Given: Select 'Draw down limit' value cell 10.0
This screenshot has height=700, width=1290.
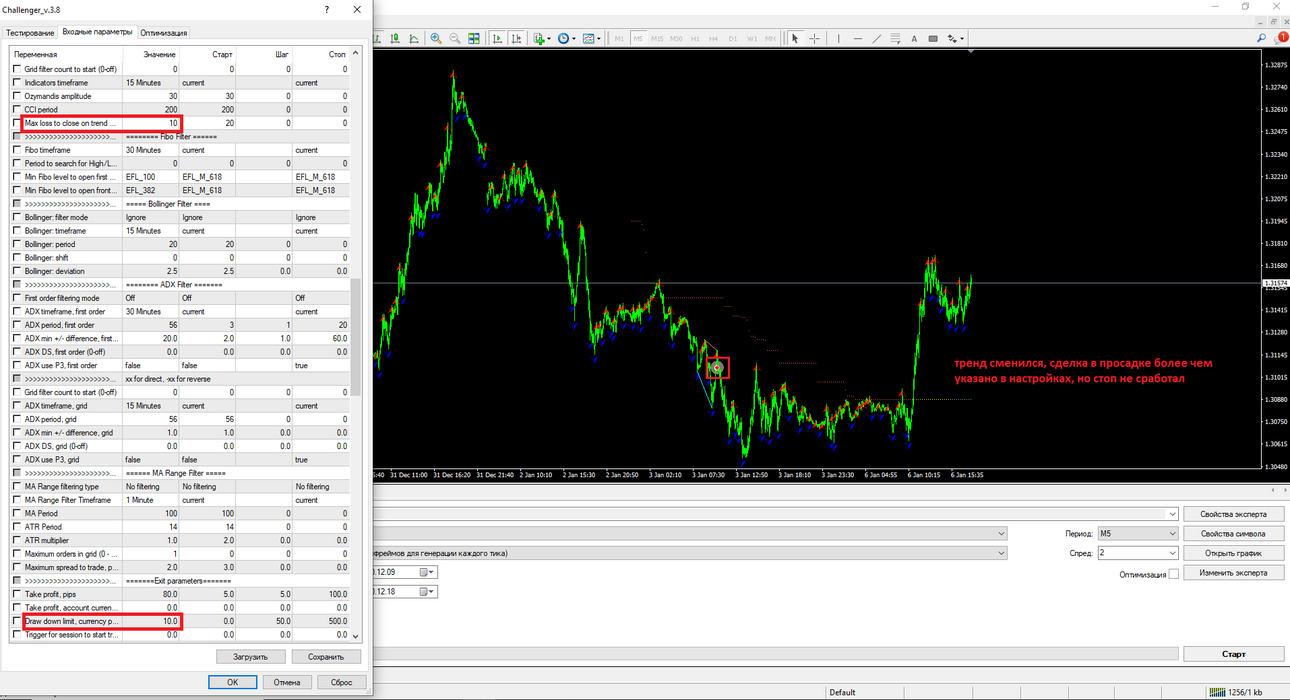Looking at the screenshot, I should [151, 621].
